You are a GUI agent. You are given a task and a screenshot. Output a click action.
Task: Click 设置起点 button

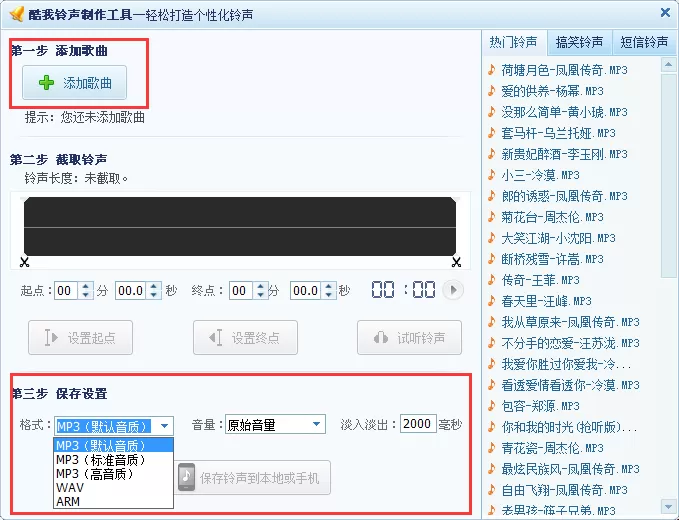coord(81,338)
